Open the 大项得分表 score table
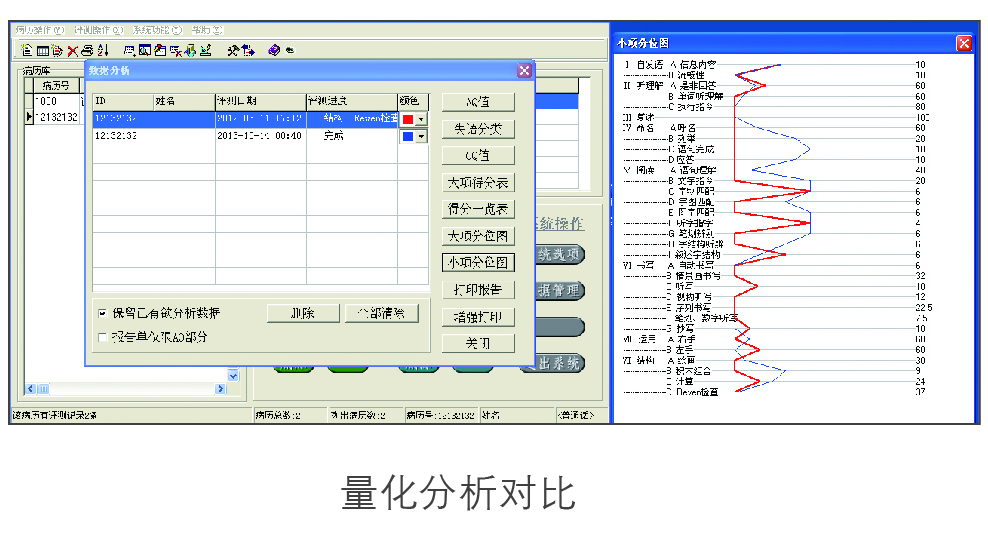The width and height of the screenshot is (988, 539). (x=478, y=182)
